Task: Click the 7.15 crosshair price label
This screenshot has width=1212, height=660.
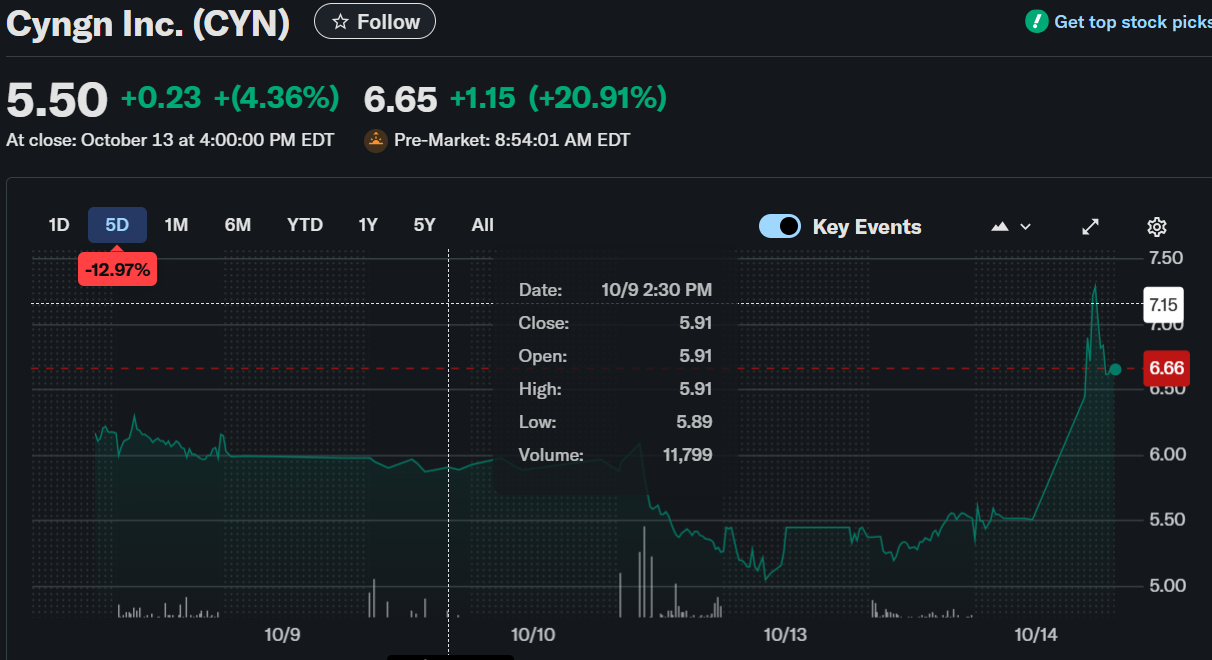Action: click(x=1162, y=303)
